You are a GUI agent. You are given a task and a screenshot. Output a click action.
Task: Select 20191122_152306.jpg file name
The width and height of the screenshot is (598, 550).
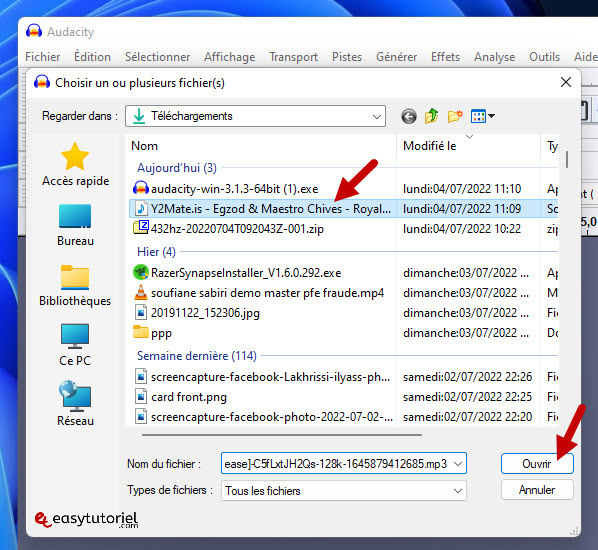pos(205,313)
